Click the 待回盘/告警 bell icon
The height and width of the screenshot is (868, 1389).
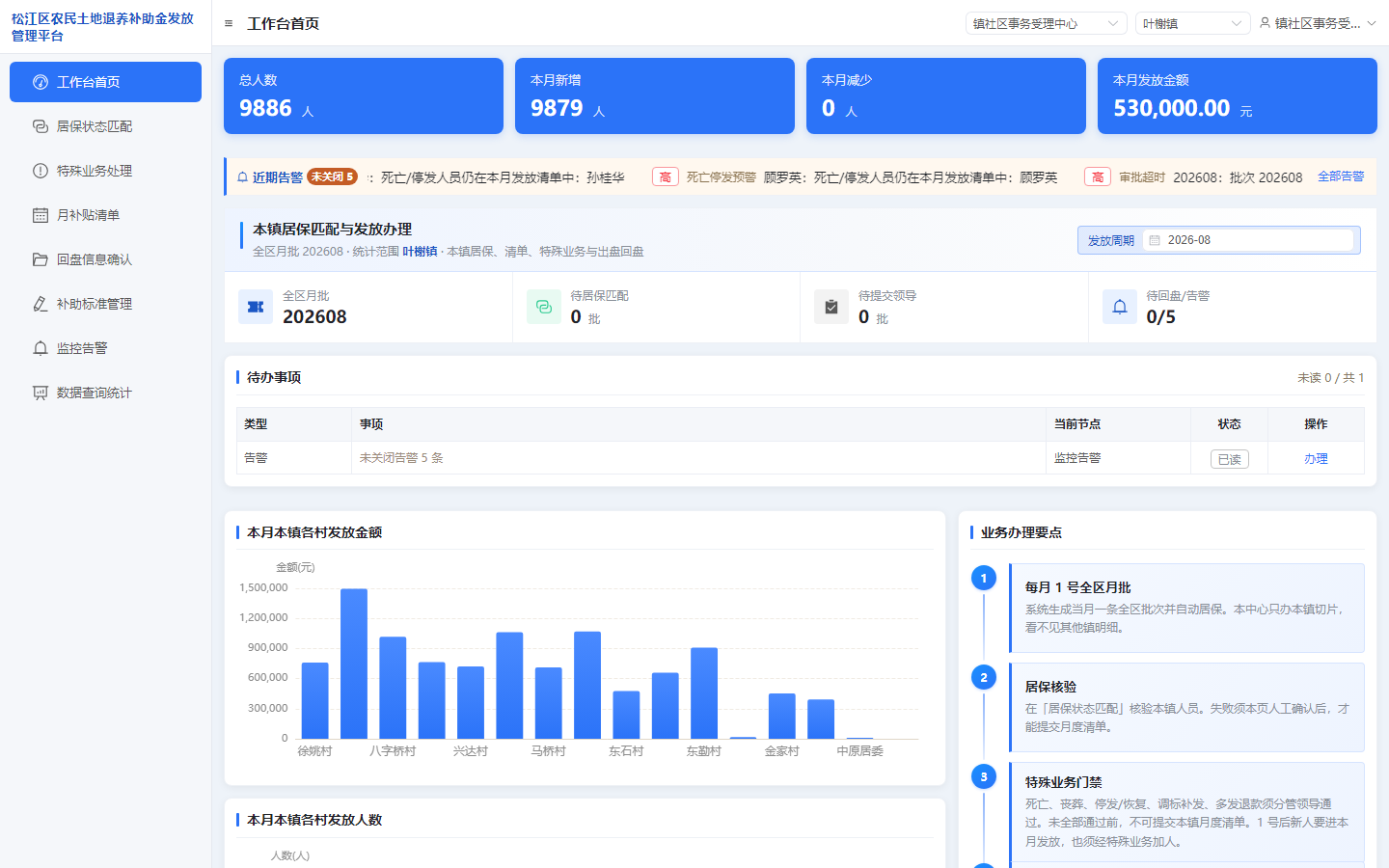coord(1120,307)
